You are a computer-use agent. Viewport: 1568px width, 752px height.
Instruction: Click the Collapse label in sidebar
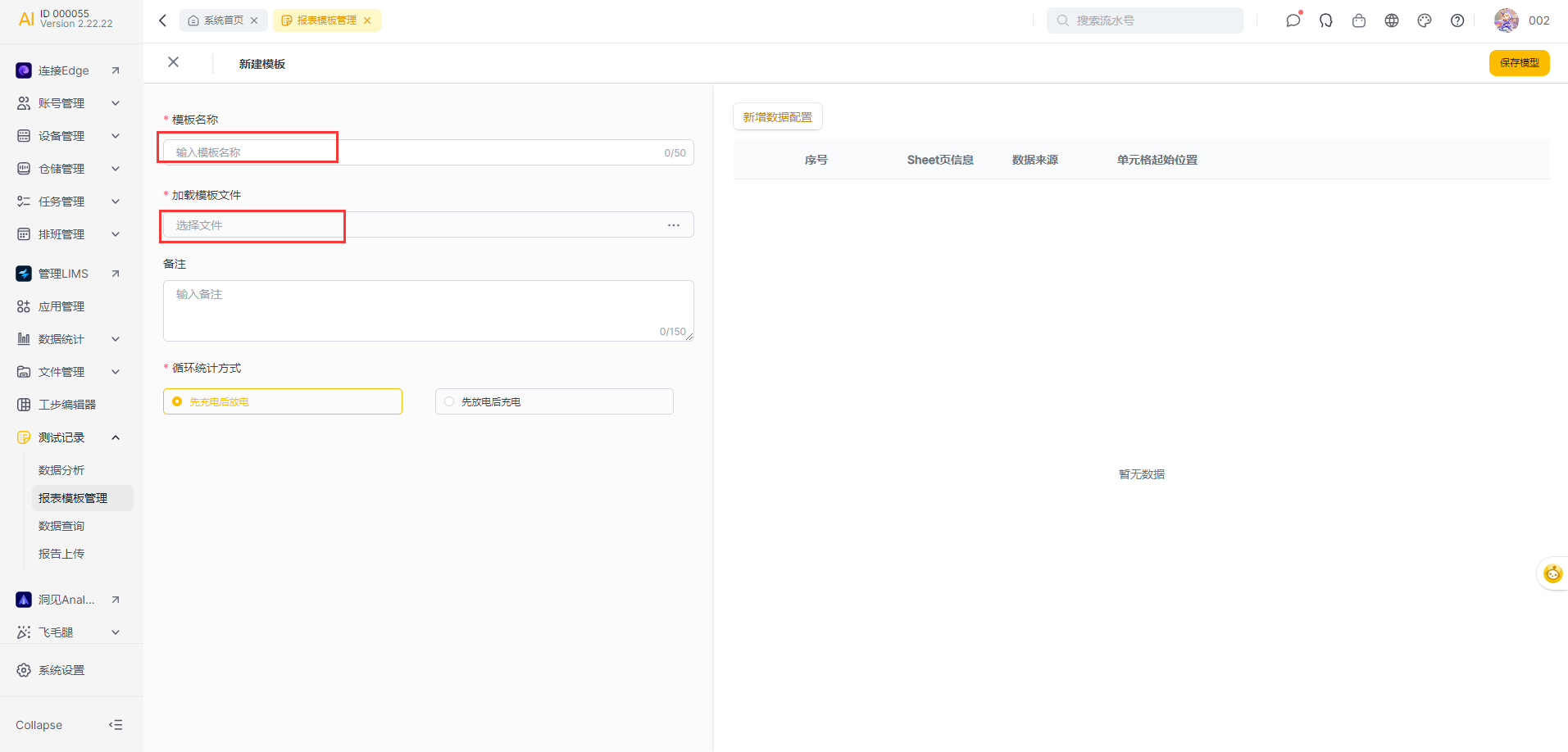click(x=39, y=725)
